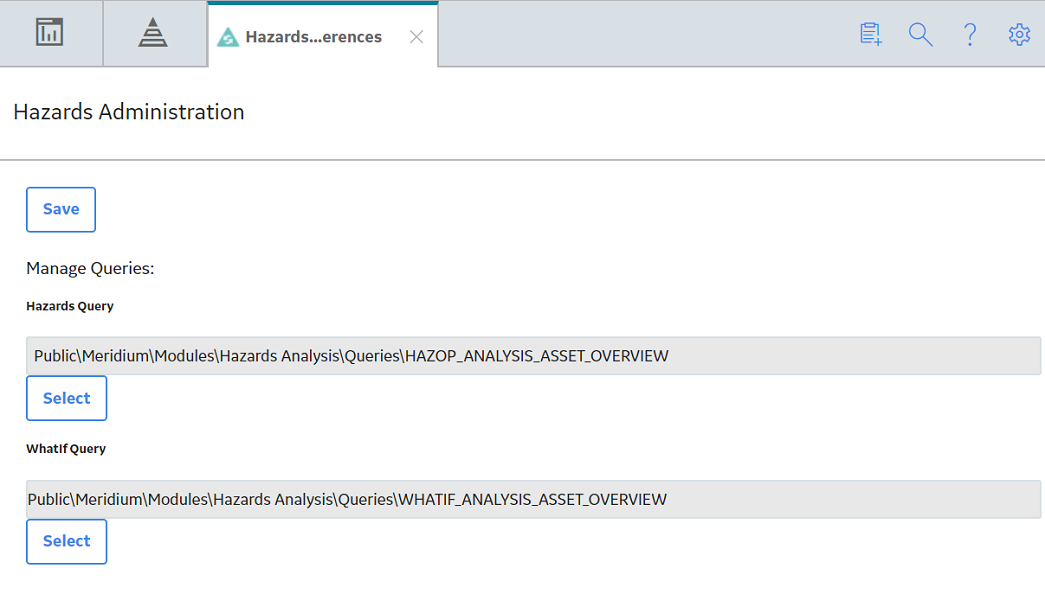Click the WhatIf Query label

tap(66, 449)
